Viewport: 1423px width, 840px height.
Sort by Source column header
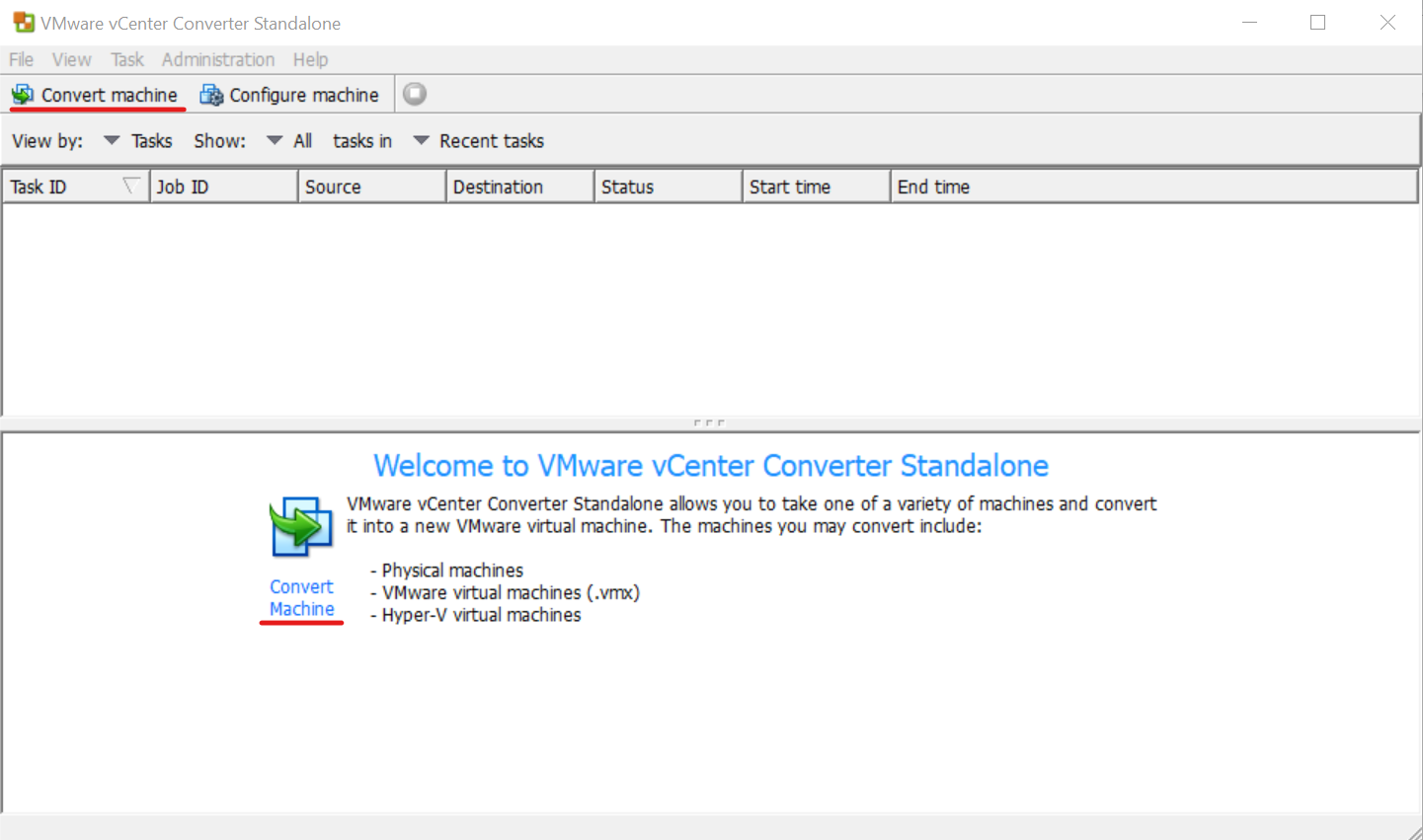[372, 187]
